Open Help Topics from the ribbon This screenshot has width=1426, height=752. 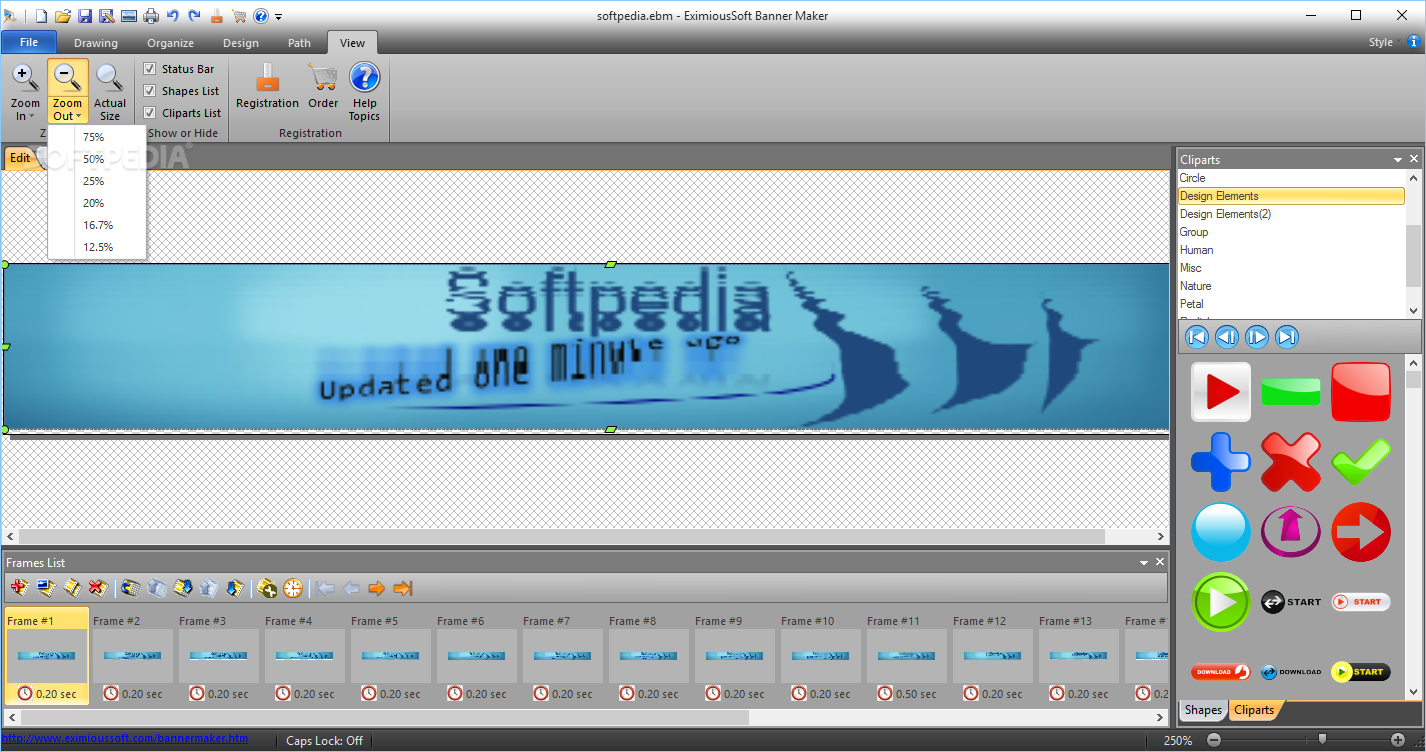(x=364, y=90)
